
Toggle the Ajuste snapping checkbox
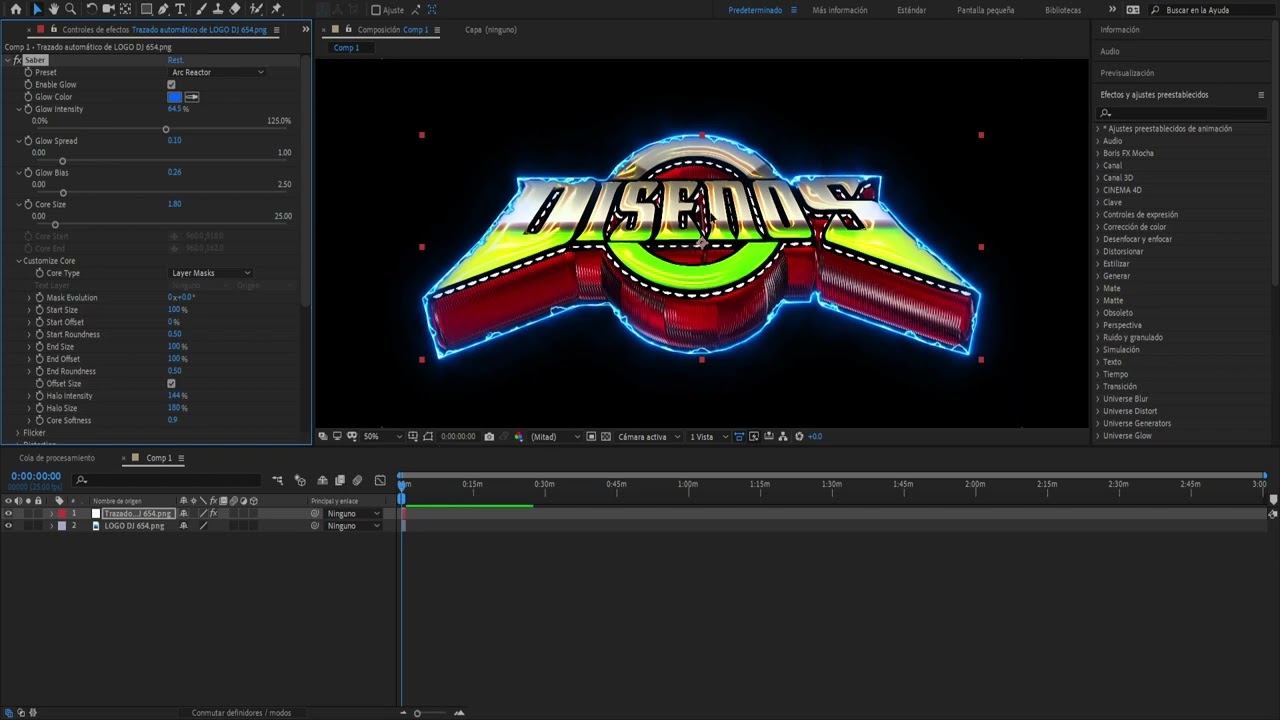pos(376,10)
